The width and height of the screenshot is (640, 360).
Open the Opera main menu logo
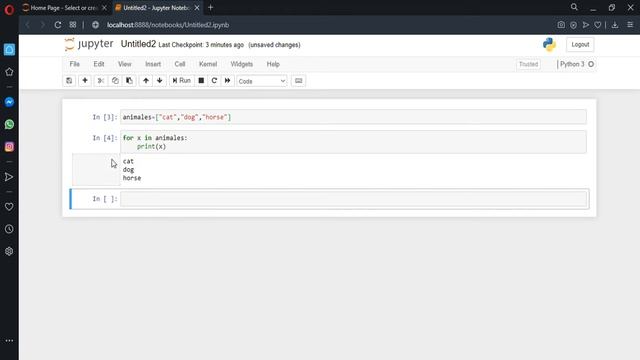point(9,9)
